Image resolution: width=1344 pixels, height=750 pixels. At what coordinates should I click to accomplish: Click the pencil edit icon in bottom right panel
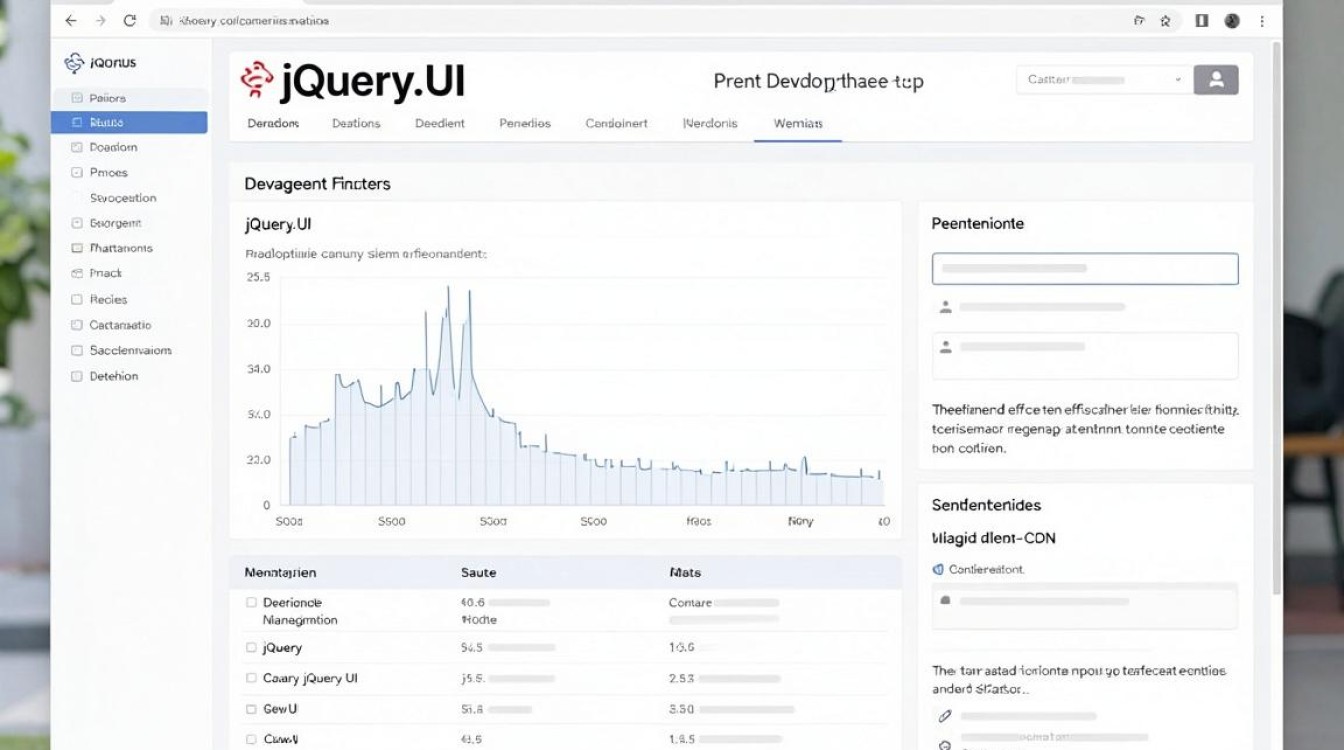click(x=945, y=716)
